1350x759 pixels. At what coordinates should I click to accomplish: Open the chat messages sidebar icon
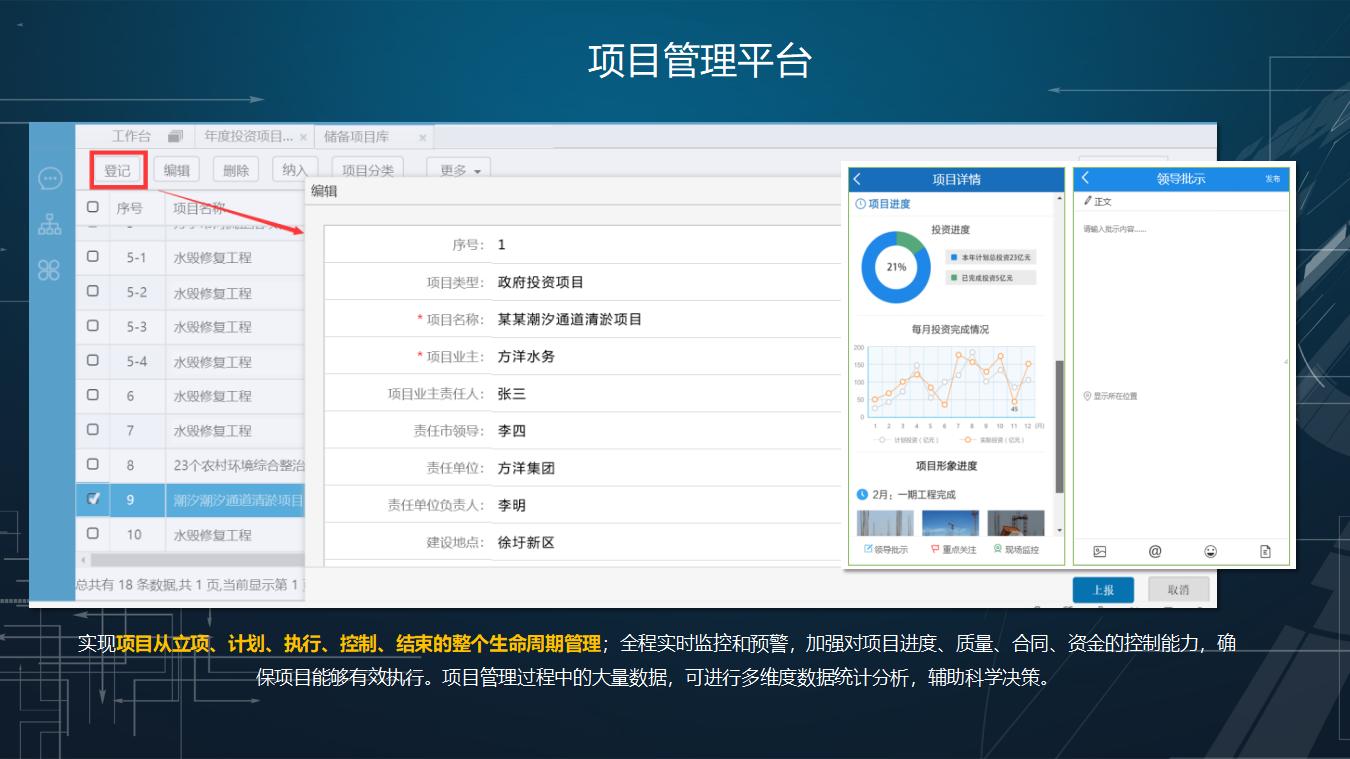pos(50,179)
